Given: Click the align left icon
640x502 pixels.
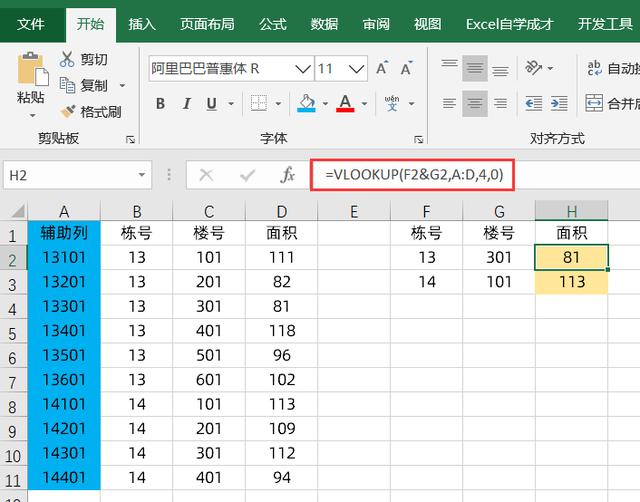Looking at the screenshot, I should (x=449, y=103).
